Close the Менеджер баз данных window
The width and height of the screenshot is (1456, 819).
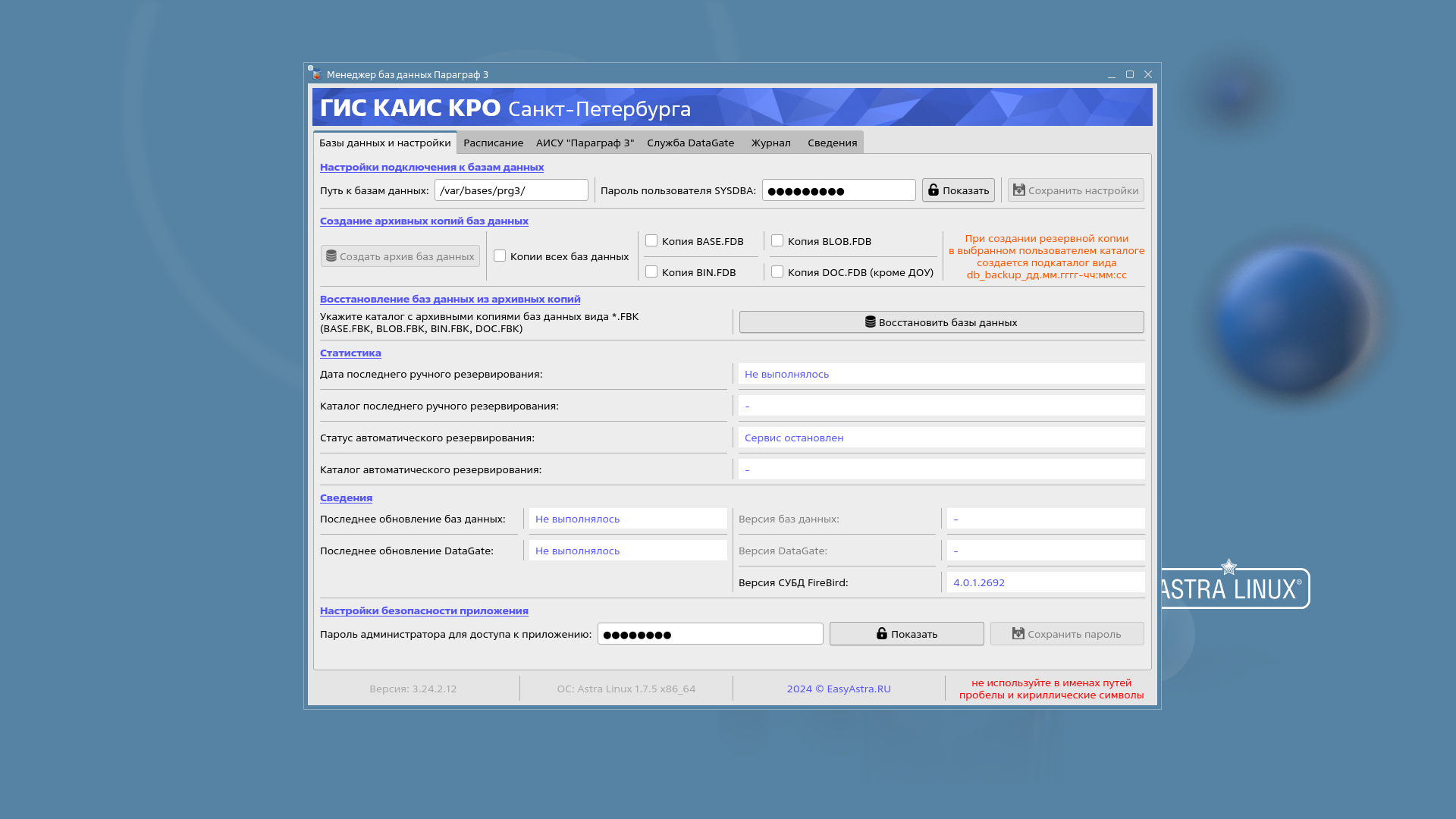[1148, 74]
